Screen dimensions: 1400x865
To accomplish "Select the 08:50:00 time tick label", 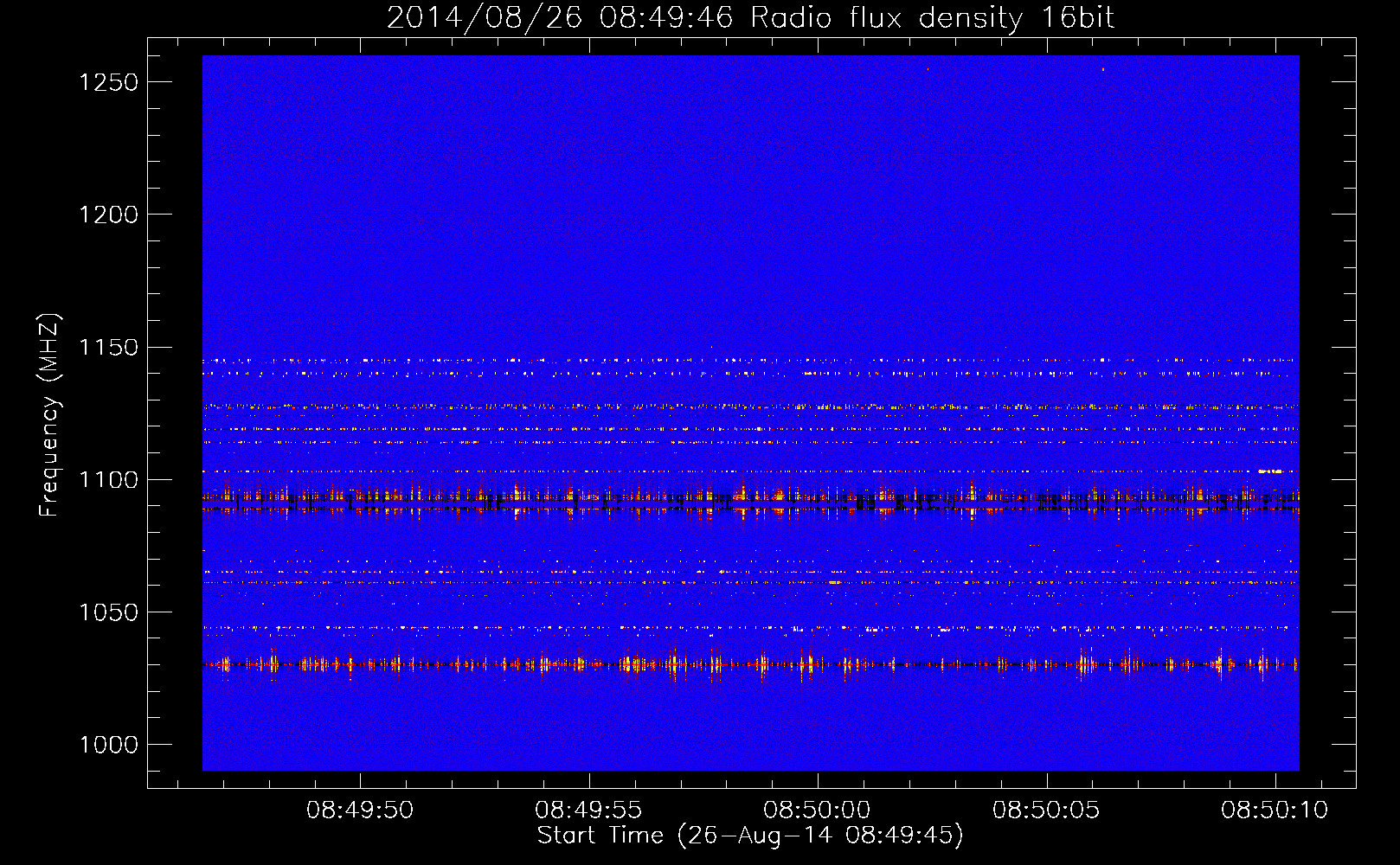I will point(817,811).
